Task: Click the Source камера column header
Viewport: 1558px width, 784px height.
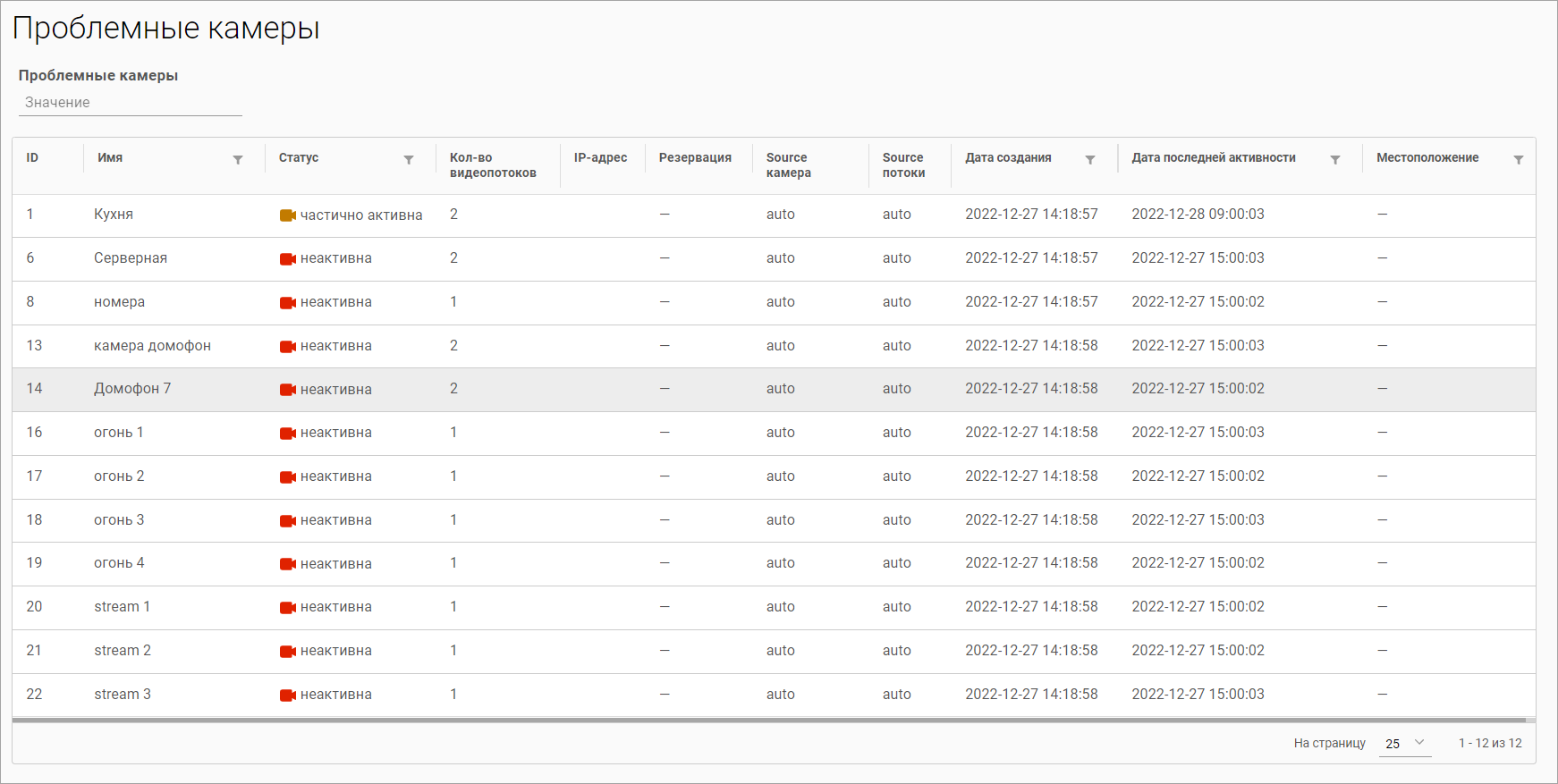Action: (x=788, y=165)
